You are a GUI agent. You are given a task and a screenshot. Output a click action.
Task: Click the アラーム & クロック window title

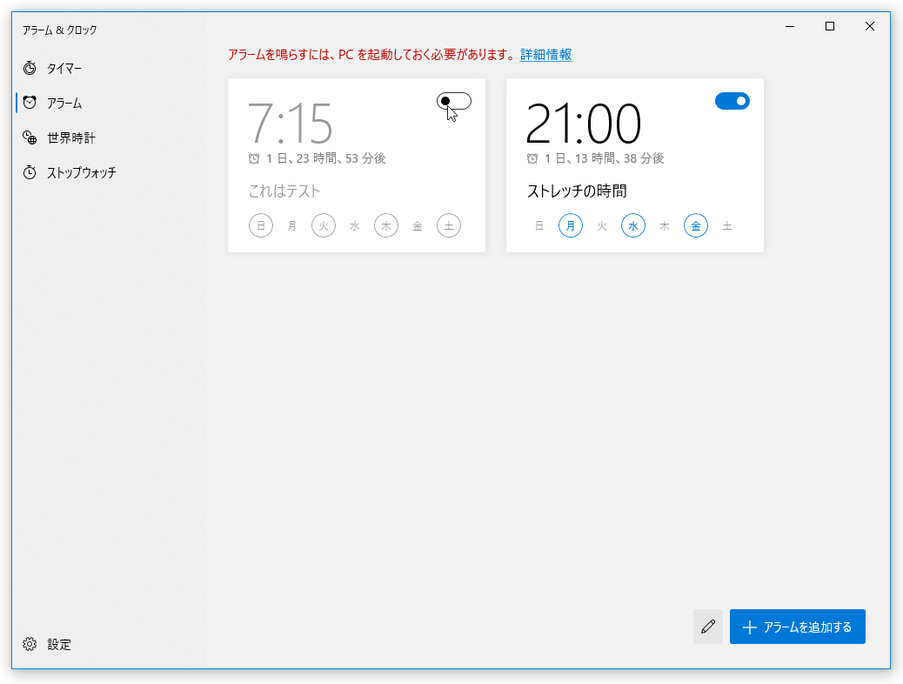pyautogui.click(x=59, y=30)
